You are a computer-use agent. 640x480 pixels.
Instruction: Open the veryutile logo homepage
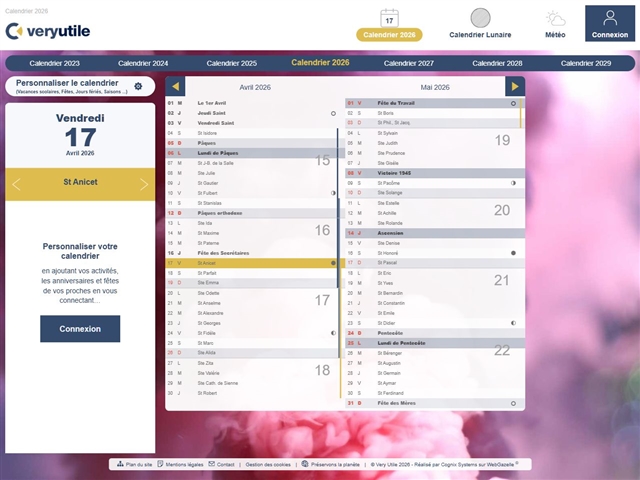(48, 31)
